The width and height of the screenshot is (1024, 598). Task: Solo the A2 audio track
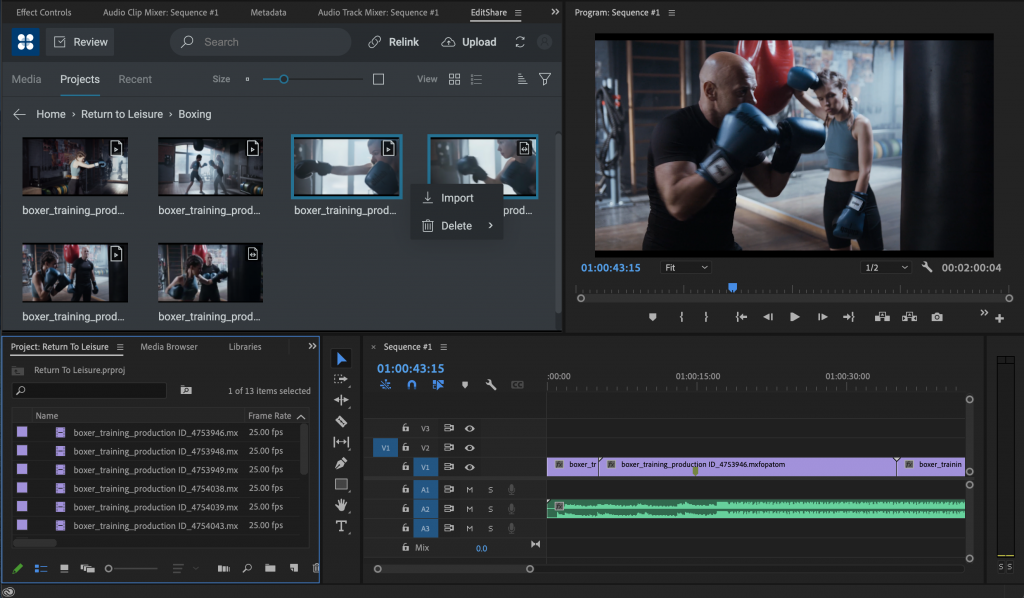(489, 509)
